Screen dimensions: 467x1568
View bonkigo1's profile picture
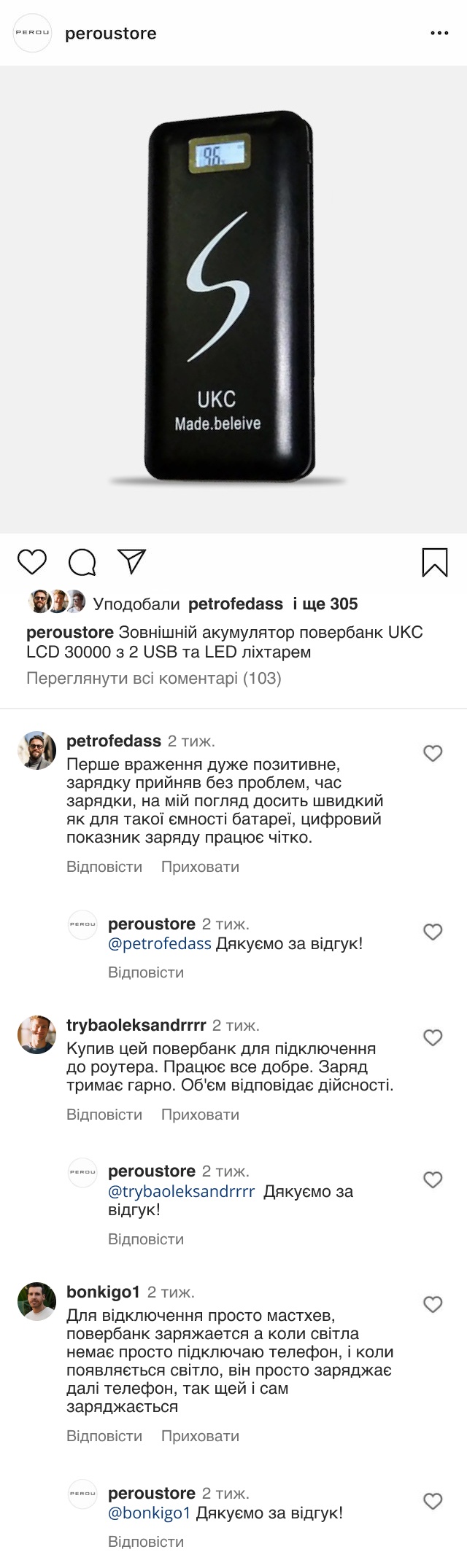click(36, 1302)
